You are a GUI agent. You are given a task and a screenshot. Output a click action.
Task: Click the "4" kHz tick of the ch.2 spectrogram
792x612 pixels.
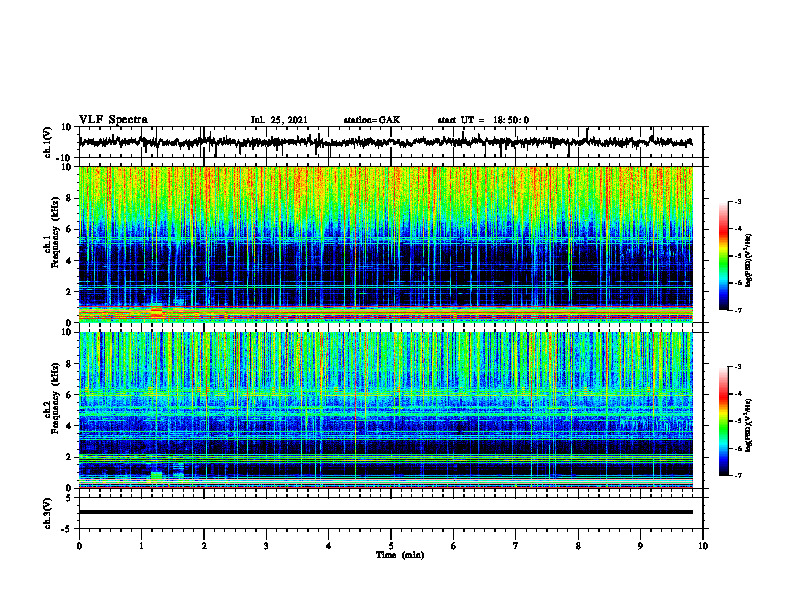tap(69, 426)
